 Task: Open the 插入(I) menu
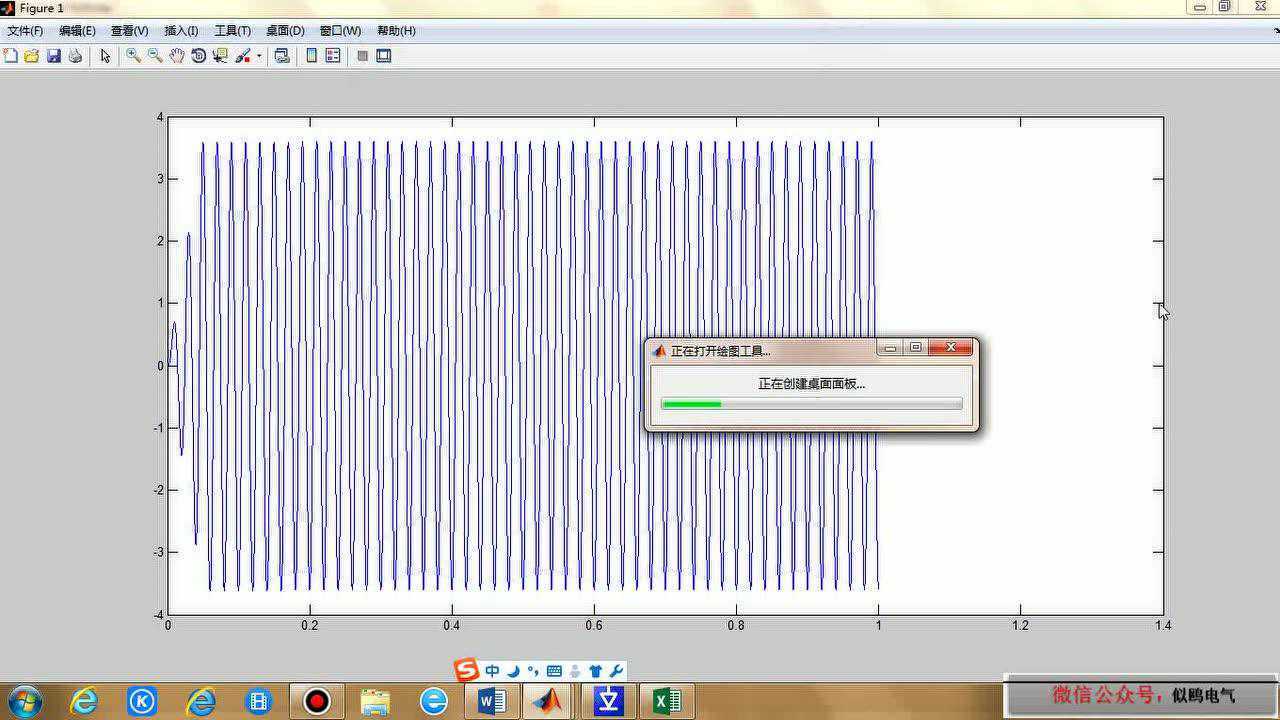coord(181,31)
